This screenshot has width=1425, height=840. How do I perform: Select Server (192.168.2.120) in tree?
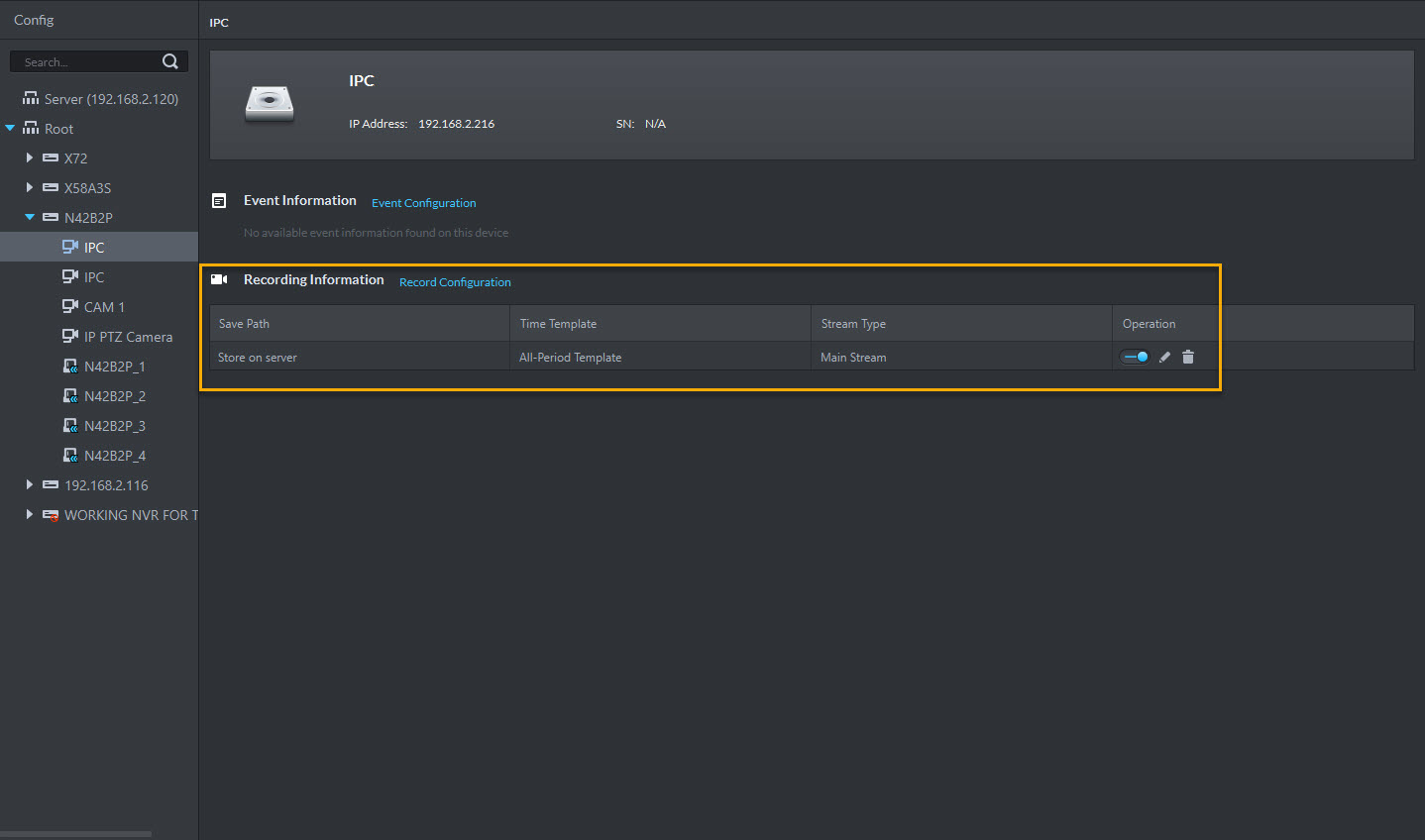point(111,99)
